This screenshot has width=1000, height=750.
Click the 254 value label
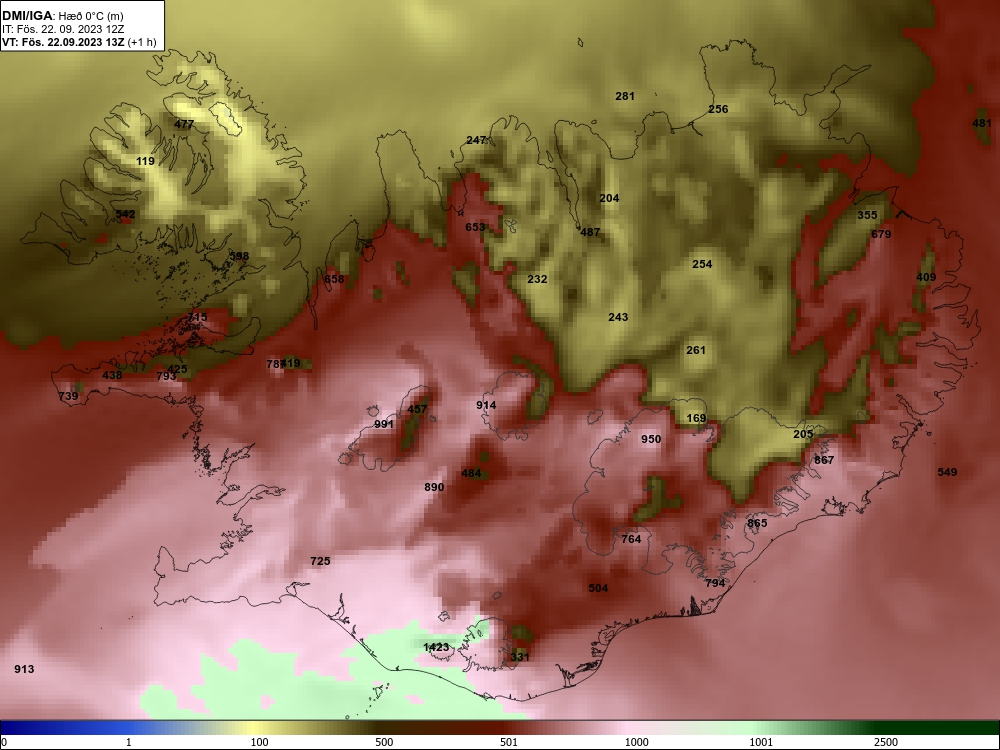(702, 264)
